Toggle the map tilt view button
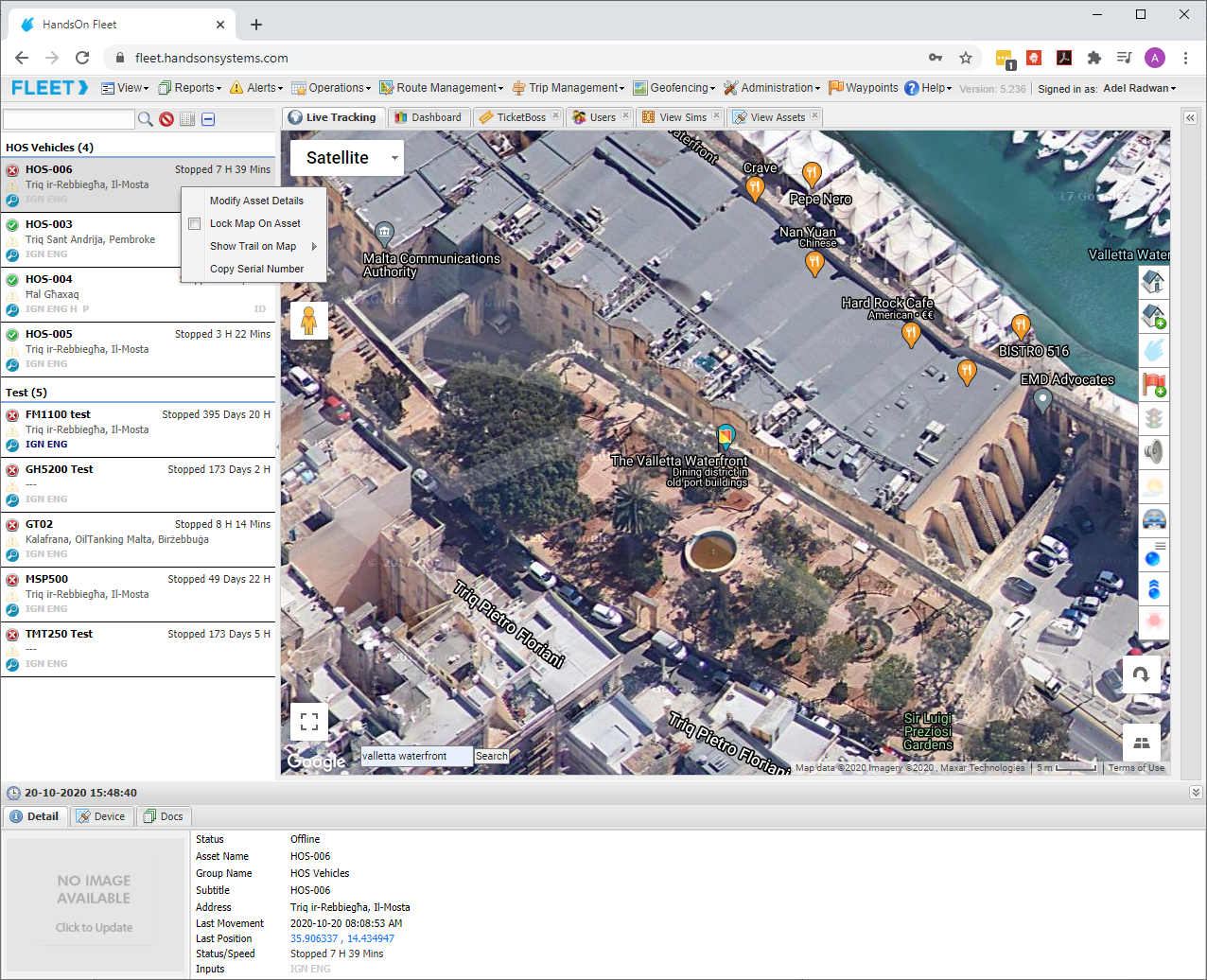 pos(1142,743)
